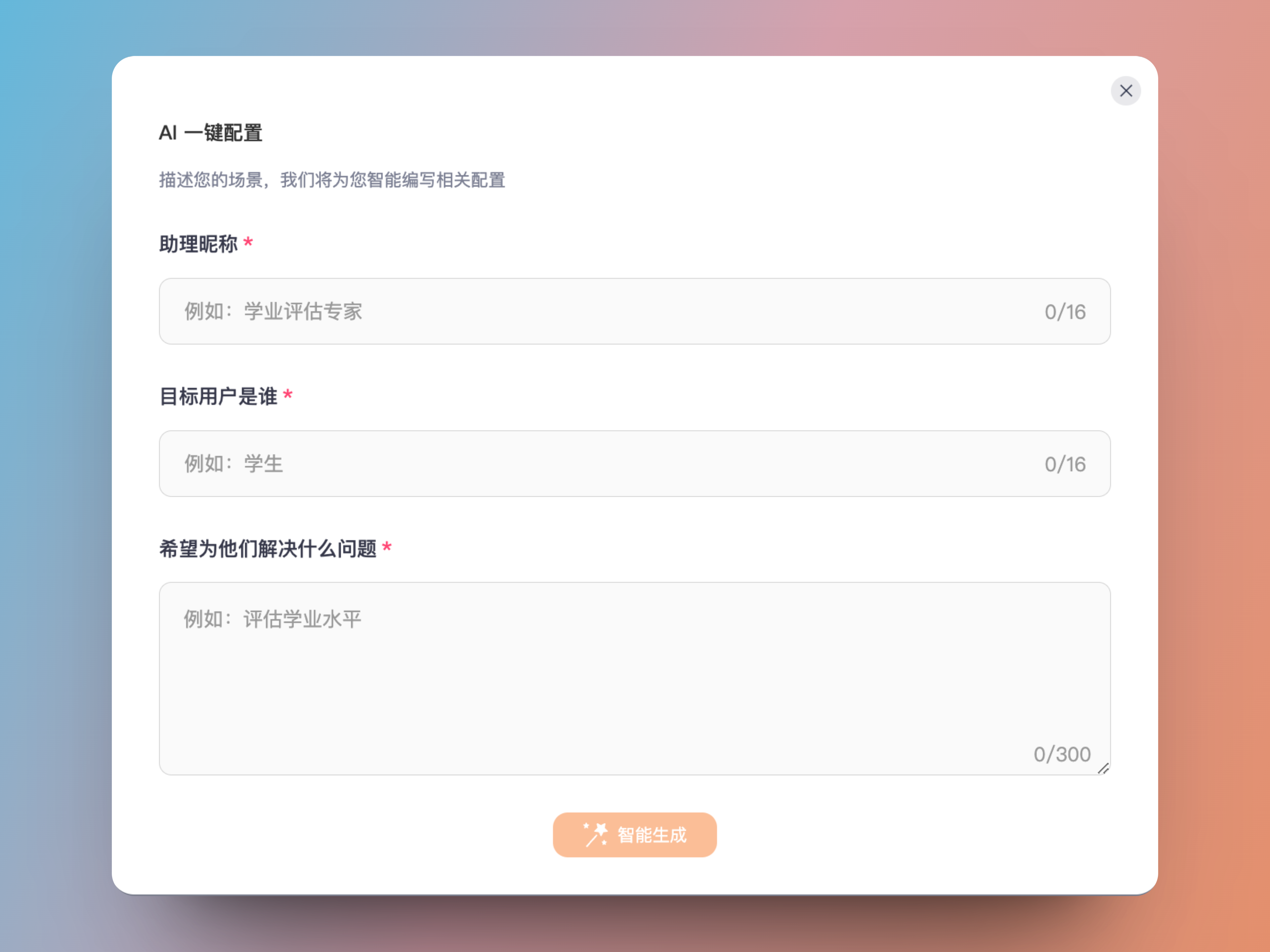This screenshot has height=952, width=1270.
Task: Click the 助理昵称 field label
Action: [x=198, y=244]
